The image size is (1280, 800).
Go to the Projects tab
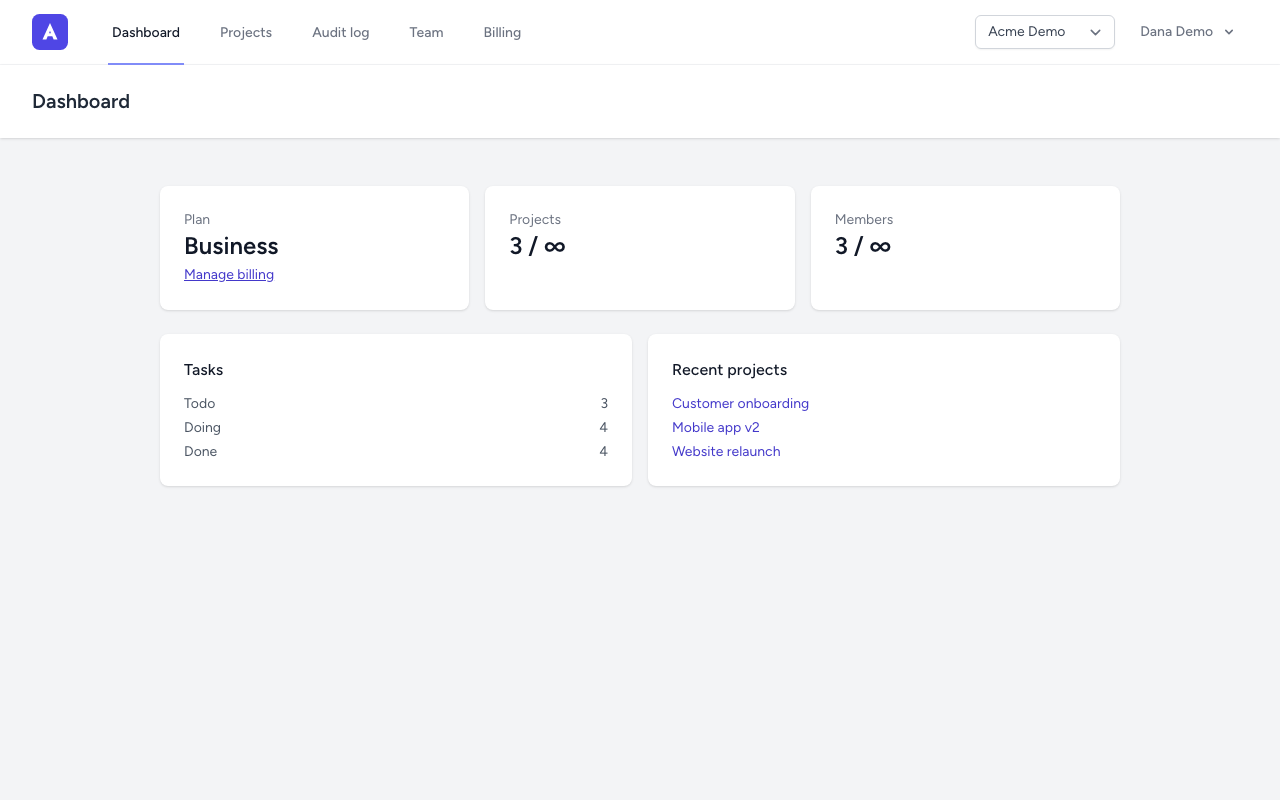click(x=246, y=32)
